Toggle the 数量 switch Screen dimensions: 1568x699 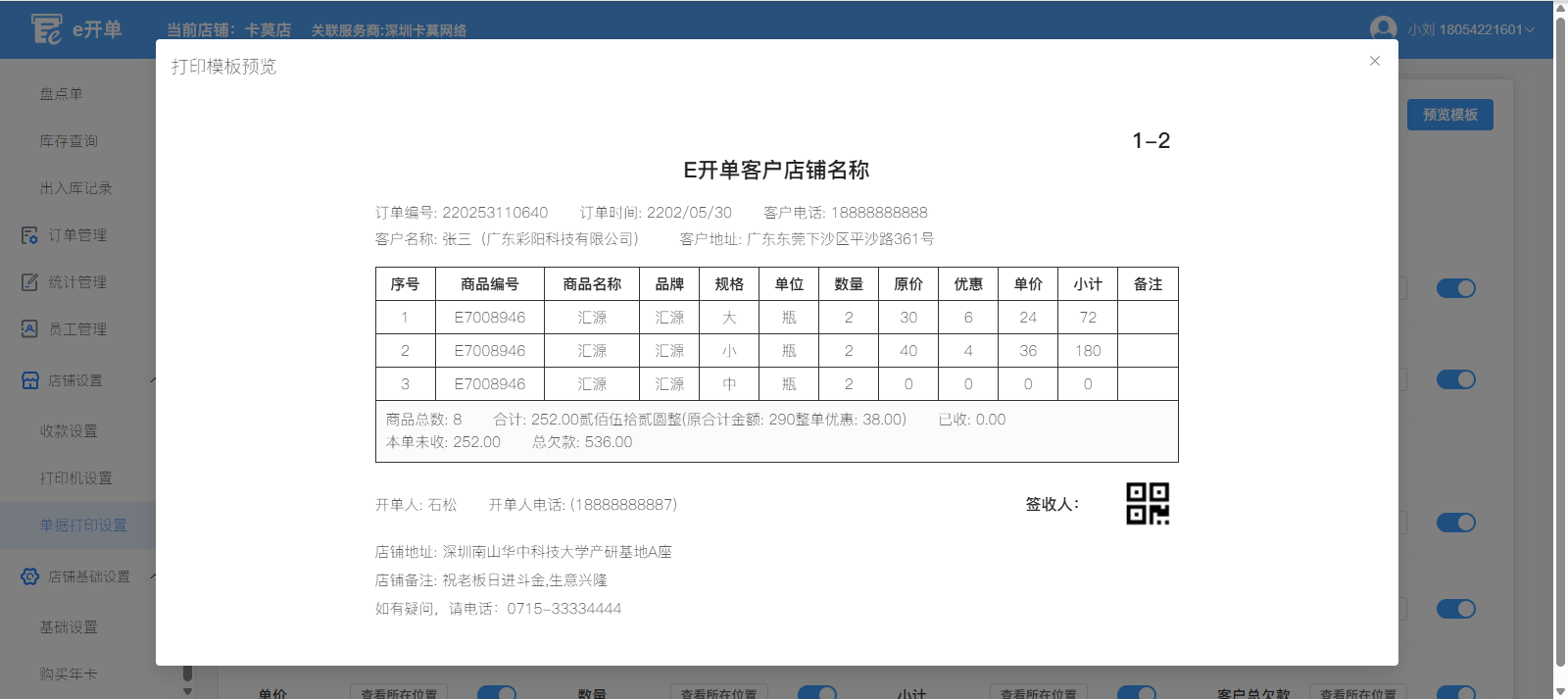coord(816,693)
